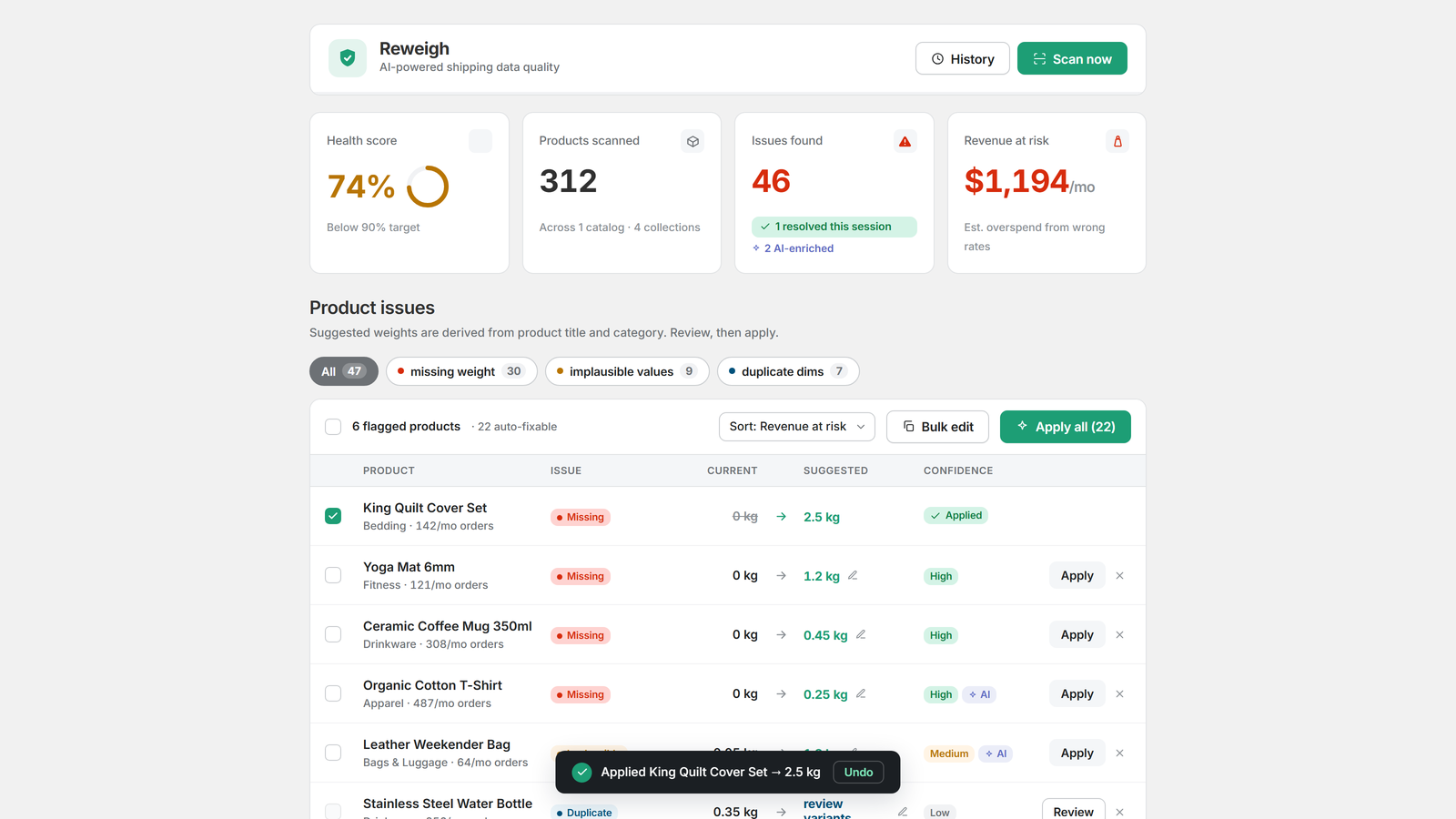Viewport: 1456px width, 819px height.
Task: Click the Apply all (22) button
Action: point(1066,427)
